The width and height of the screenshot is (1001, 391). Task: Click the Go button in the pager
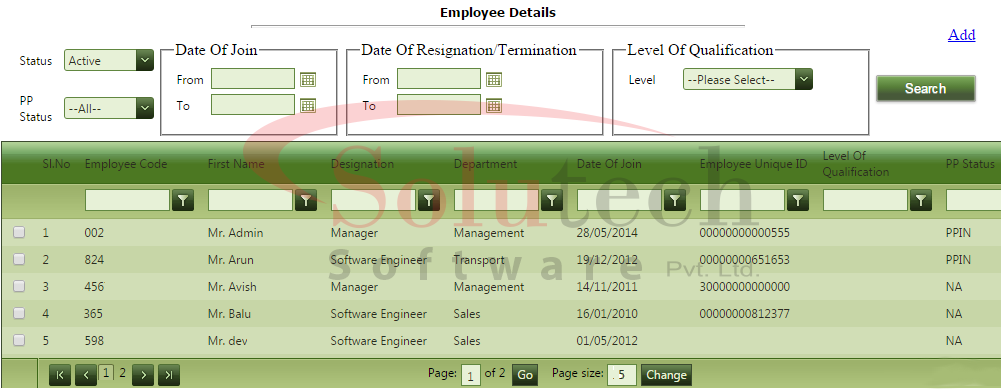point(525,375)
